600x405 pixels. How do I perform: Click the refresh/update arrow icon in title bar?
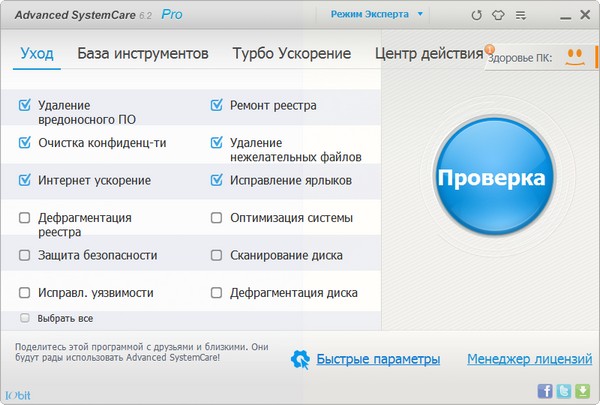point(474,16)
